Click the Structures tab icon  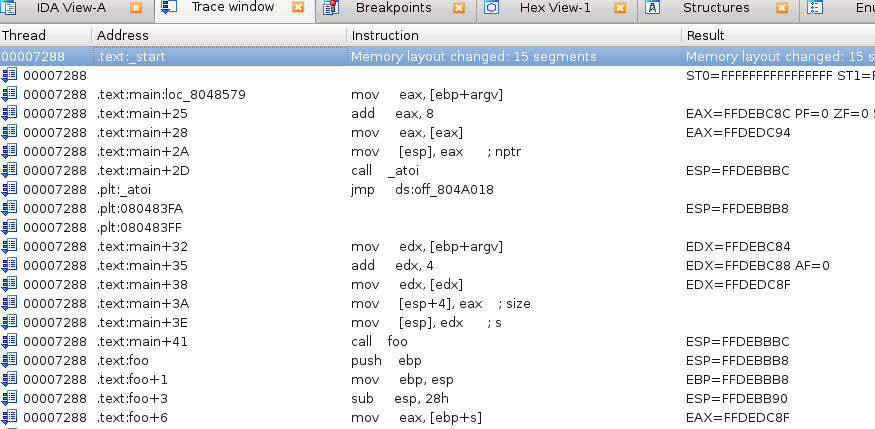pyautogui.click(x=652, y=8)
